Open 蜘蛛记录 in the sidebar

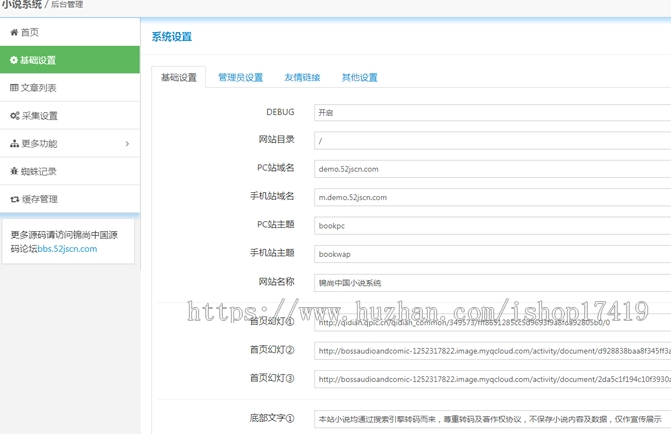tap(70, 171)
